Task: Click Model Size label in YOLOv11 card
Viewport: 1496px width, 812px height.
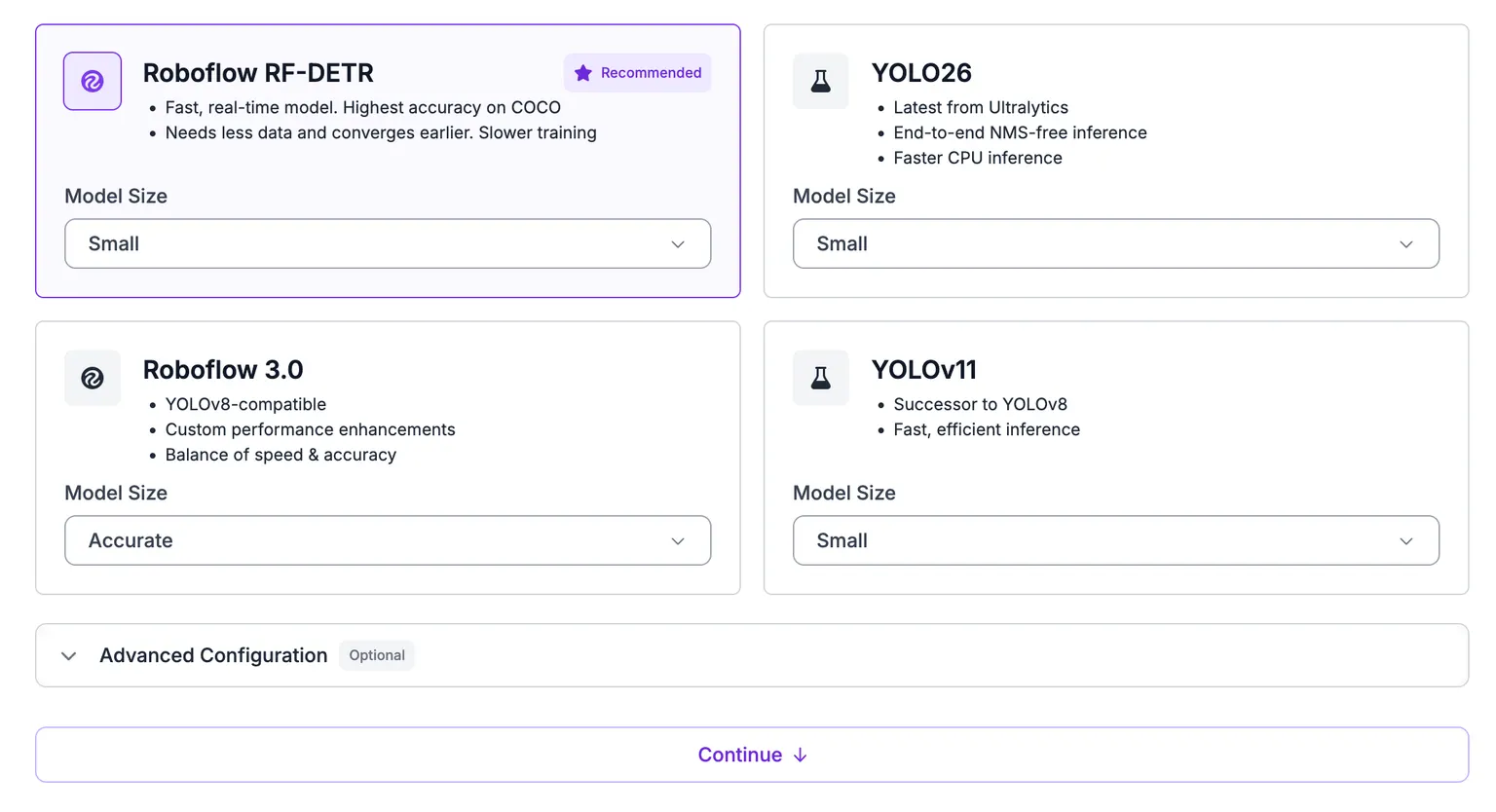Action: [844, 493]
